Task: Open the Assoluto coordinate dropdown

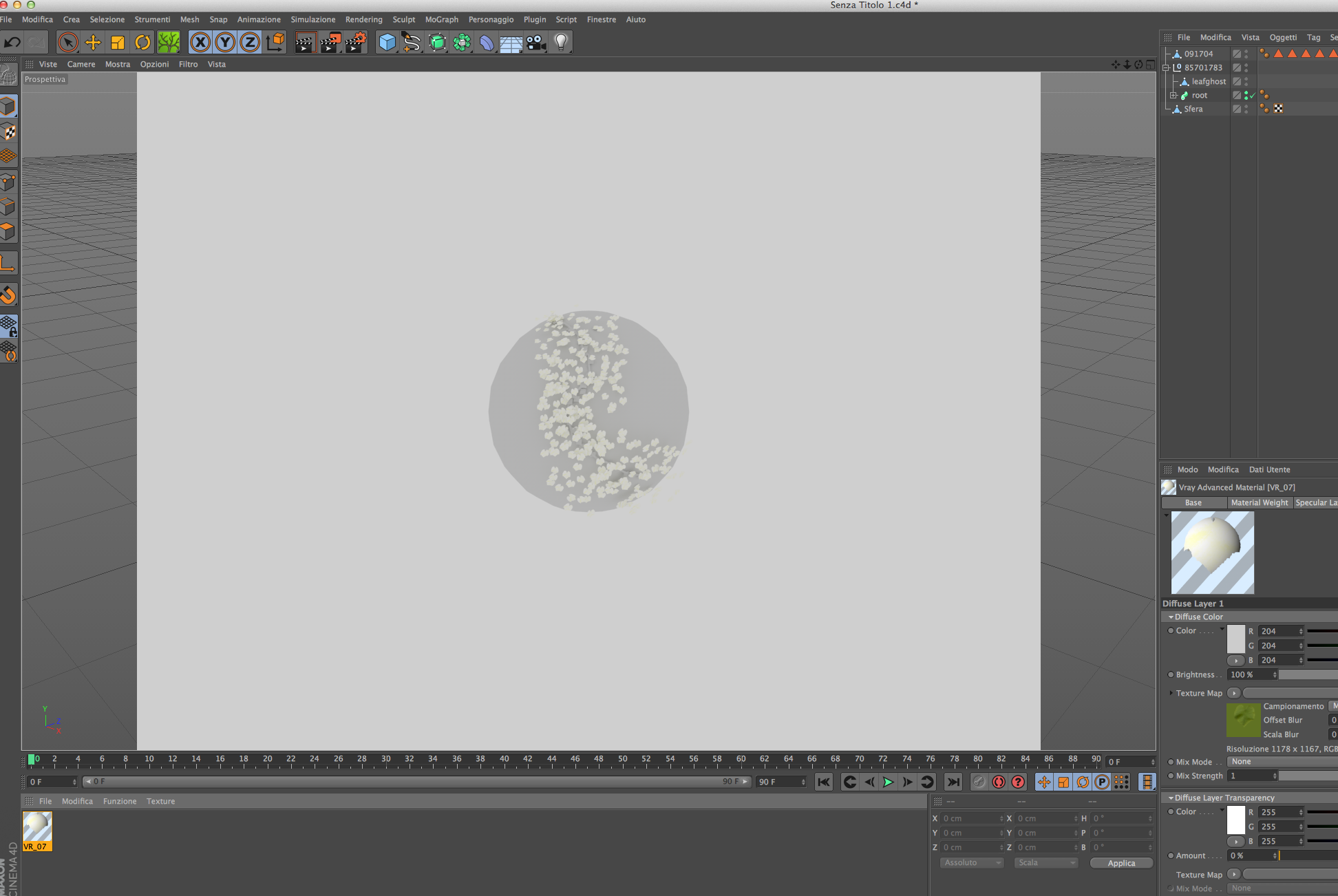Action: pos(972,862)
